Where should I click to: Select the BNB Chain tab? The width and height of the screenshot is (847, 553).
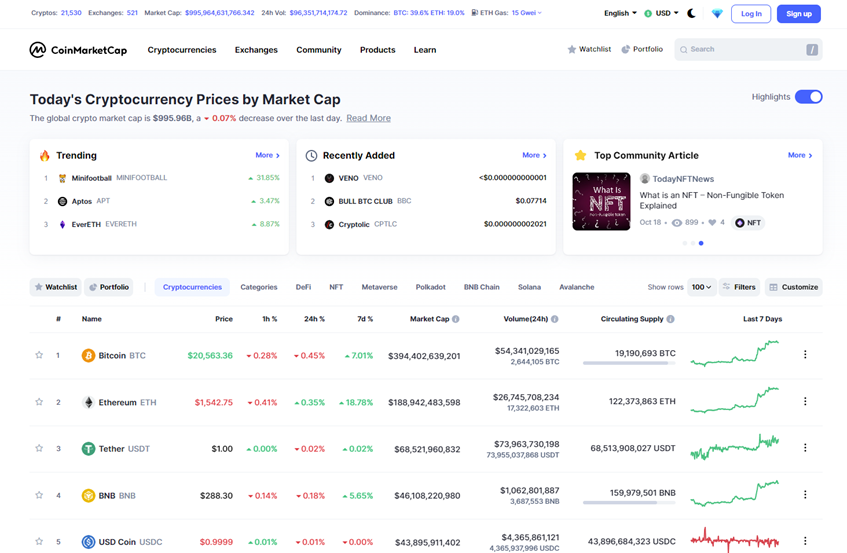tap(481, 287)
